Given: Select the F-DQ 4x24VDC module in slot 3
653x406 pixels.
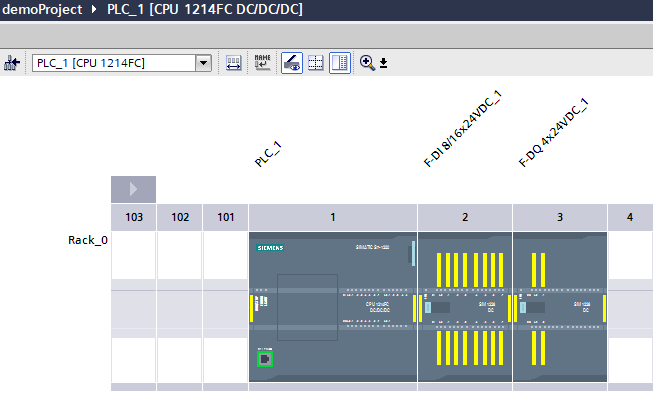Looking at the screenshot, I should click(x=559, y=305).
